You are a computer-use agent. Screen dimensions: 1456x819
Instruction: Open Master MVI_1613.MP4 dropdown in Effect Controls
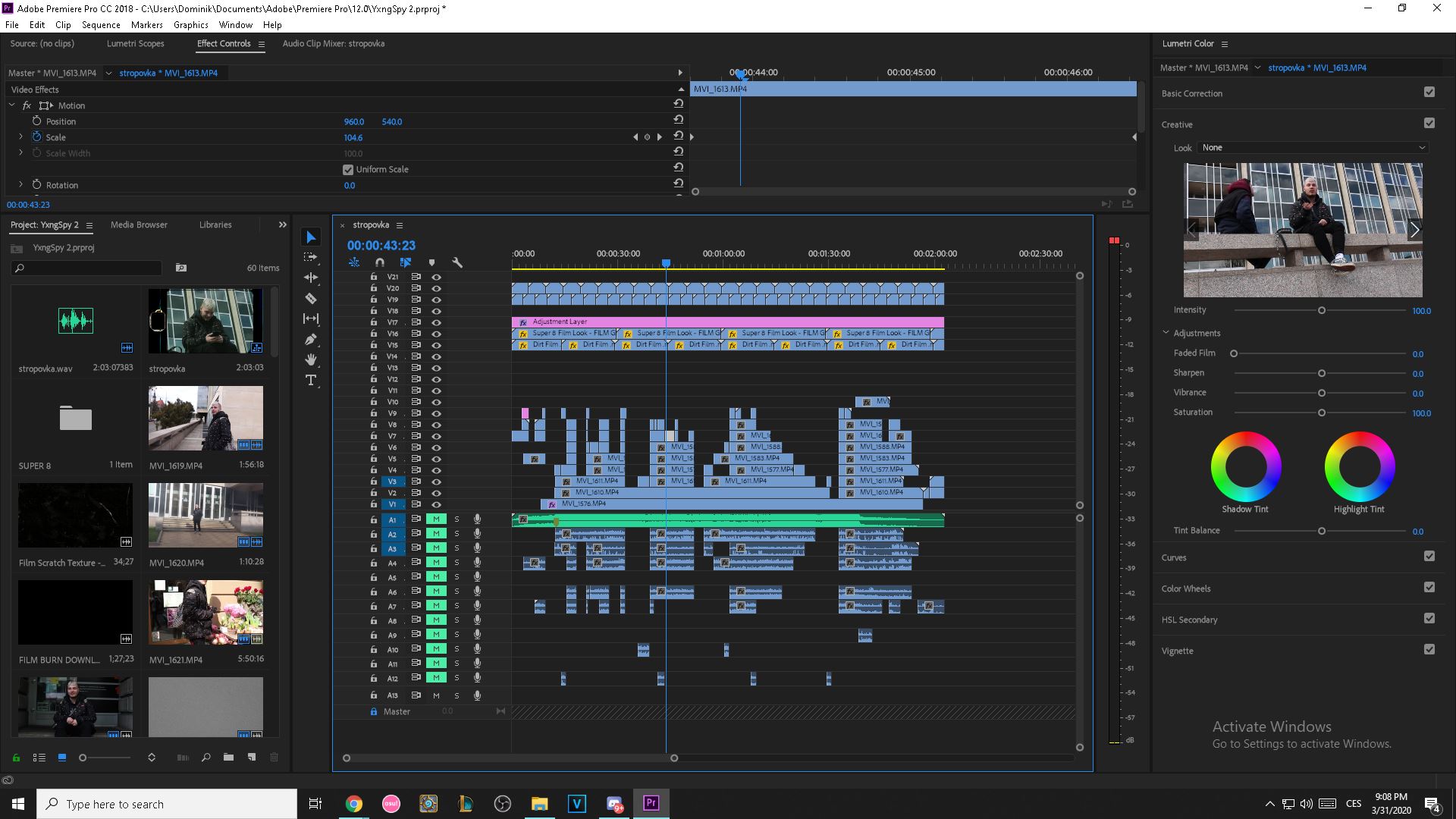pyautogui.click(x=108, y=73)
